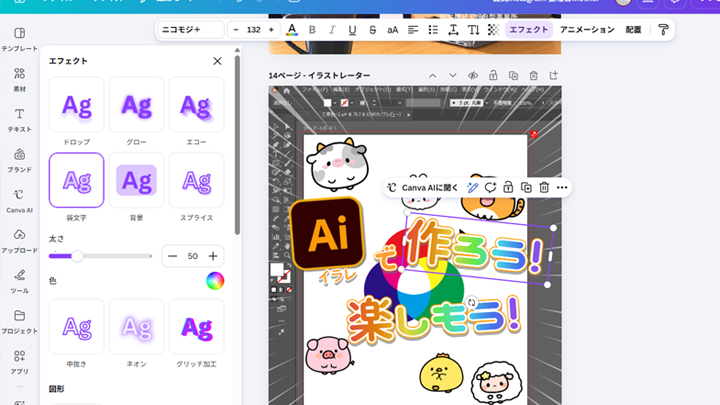The width and height of the screenshot is (720, 405).
Task: Apply the 中抜き hollow text effect
Action: click(x=76, y=326)
